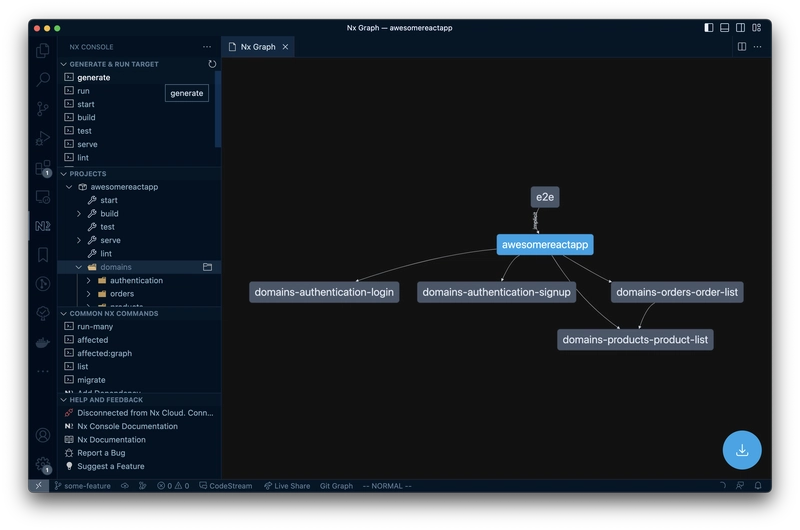Select domains-products-product-list graph node

click(x=635, y=340)
